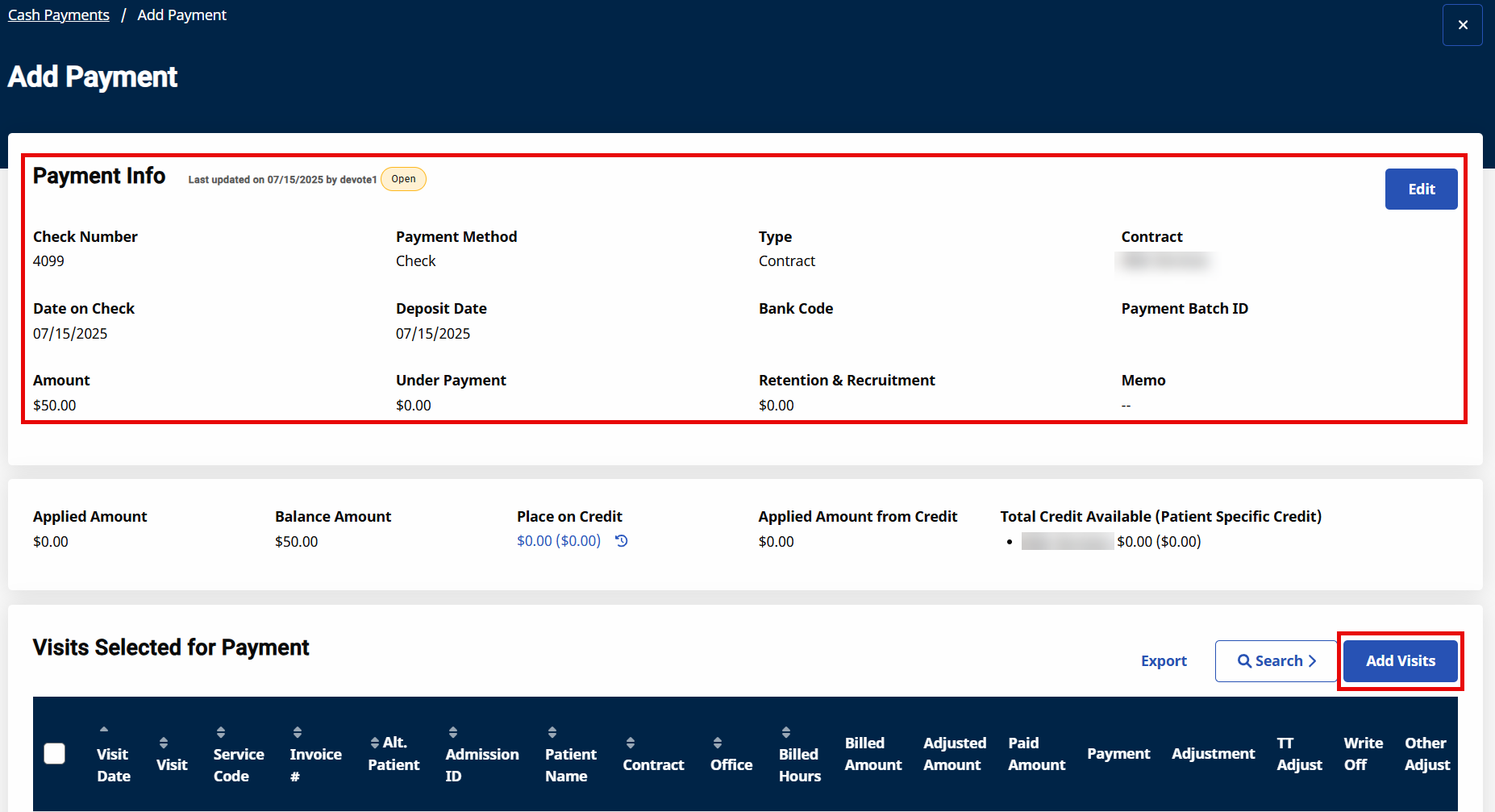This screenshot has height=812, width=1495.
Task: Sort table by Service Code
Action: click(220, 732)
